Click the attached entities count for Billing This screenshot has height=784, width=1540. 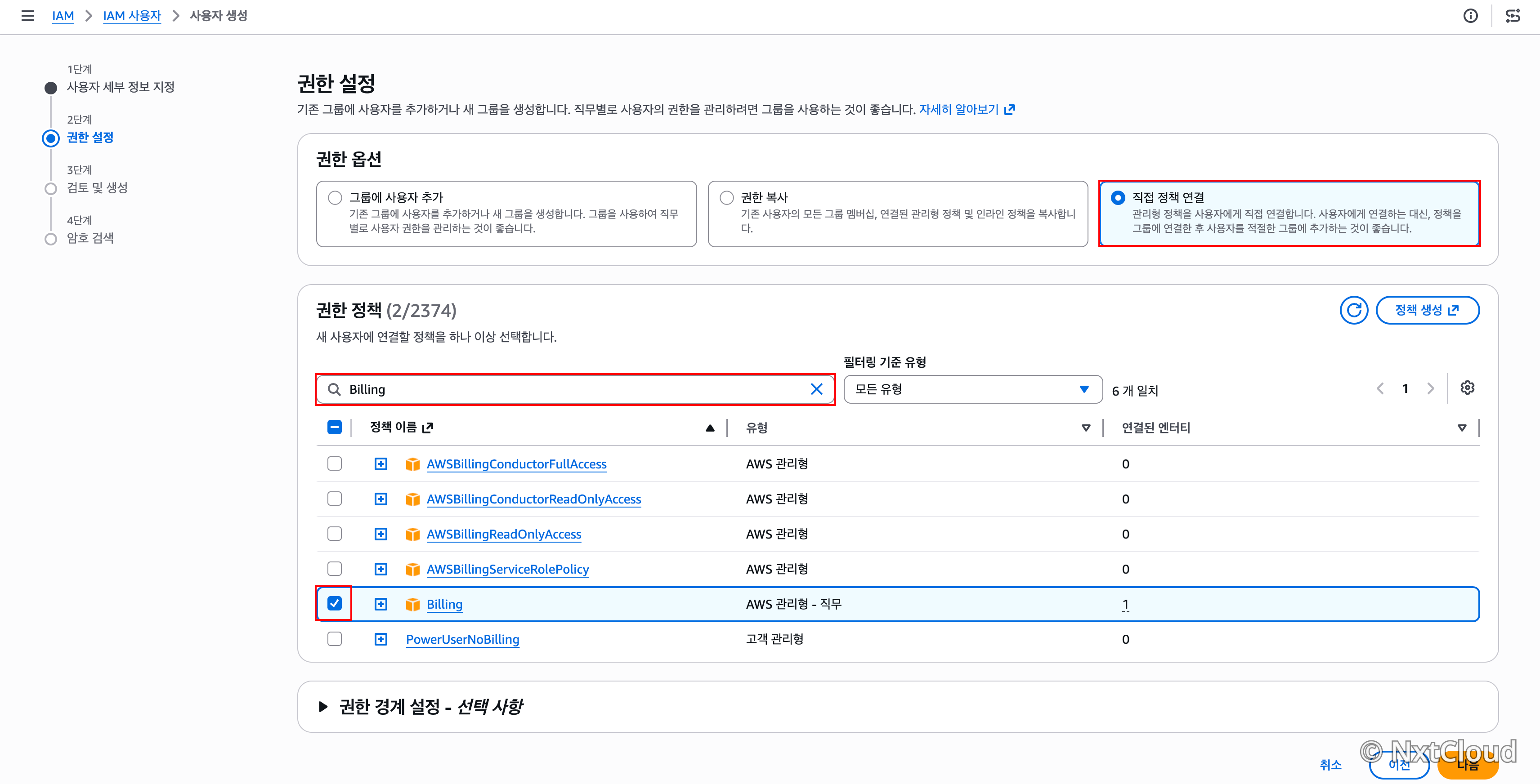1125,604
